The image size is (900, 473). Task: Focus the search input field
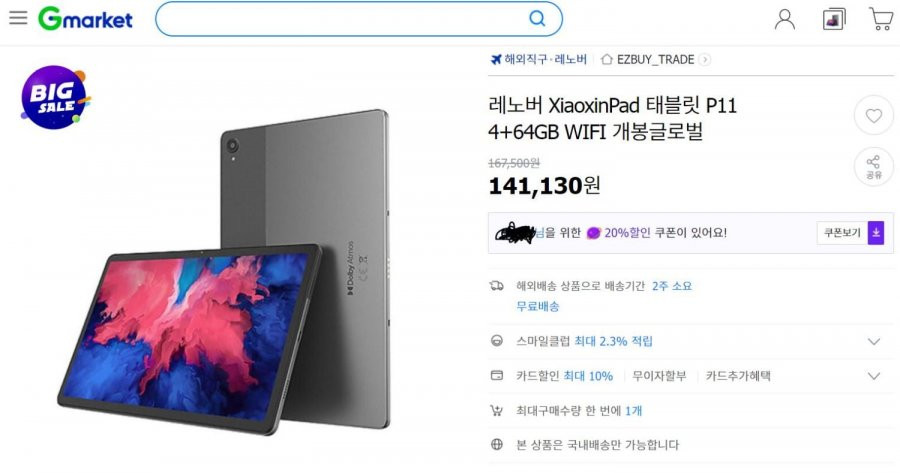point(342,19)
